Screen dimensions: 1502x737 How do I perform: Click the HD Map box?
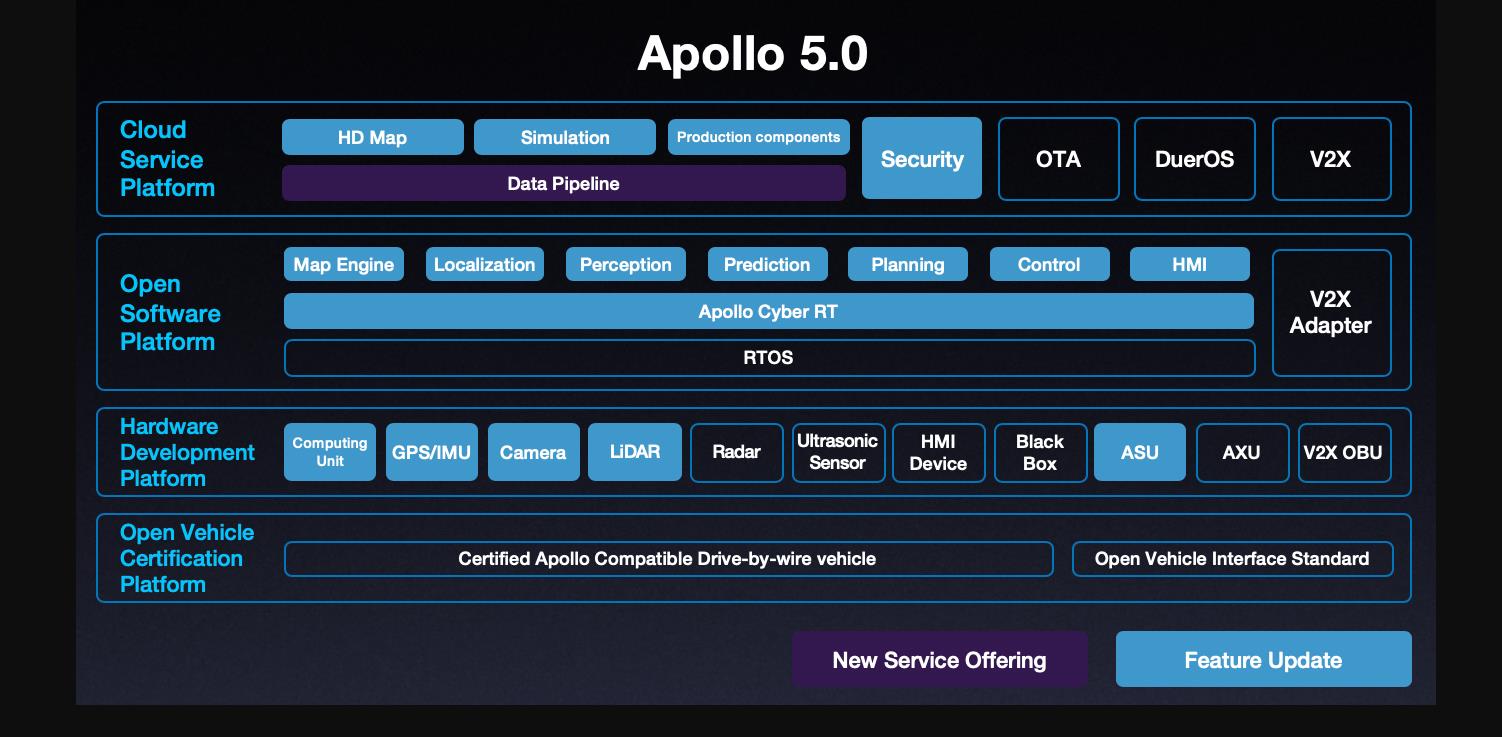[373, 138]
